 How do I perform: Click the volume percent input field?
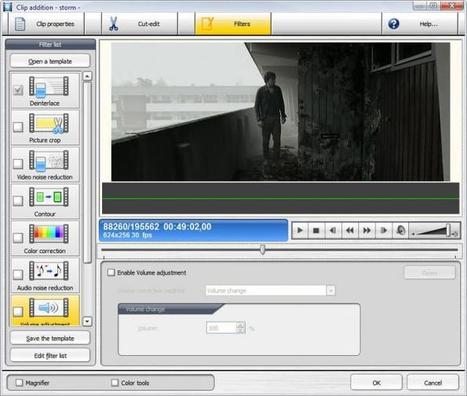(222, 328)
